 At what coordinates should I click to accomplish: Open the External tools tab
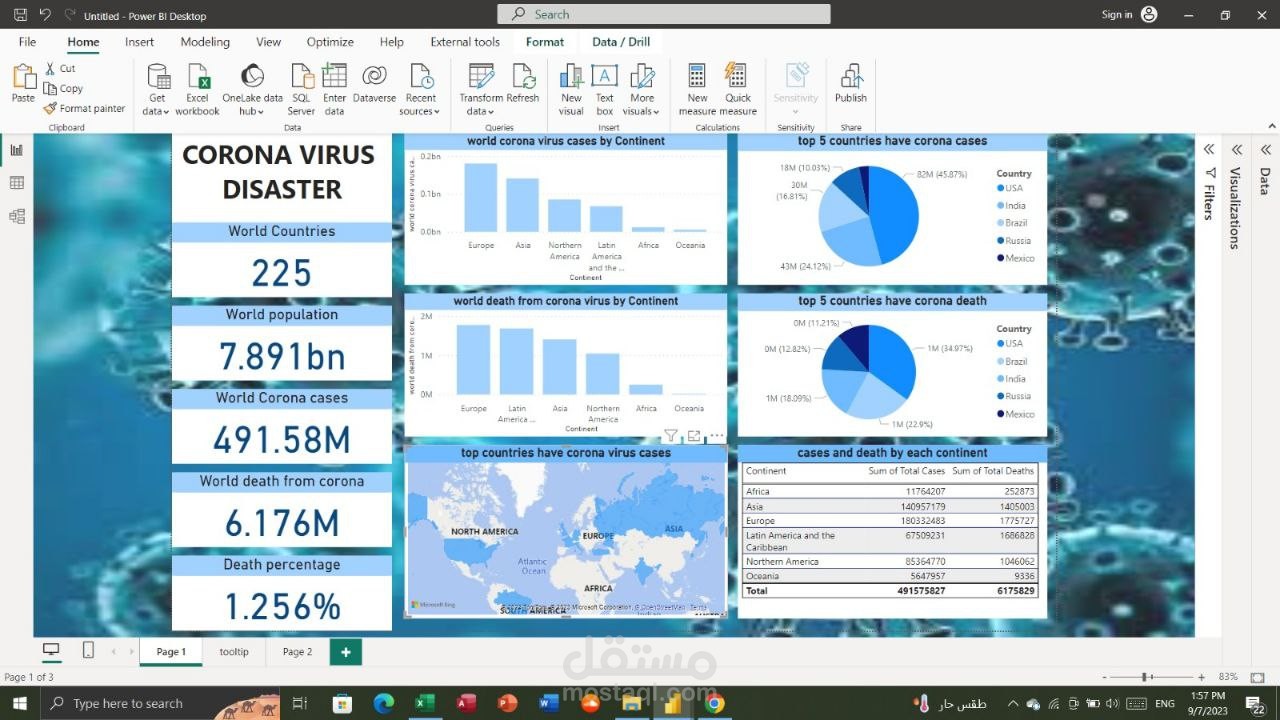(465, 42)
